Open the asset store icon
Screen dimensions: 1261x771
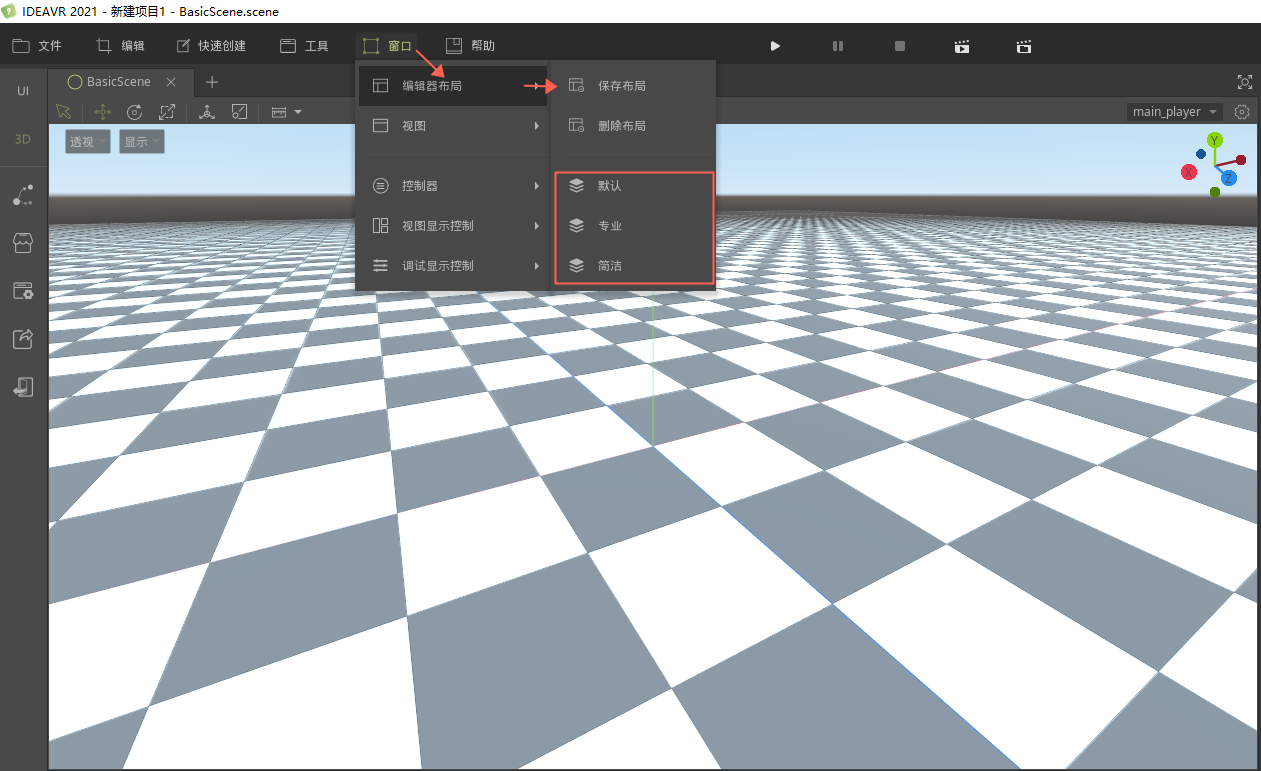click(23, 243)
